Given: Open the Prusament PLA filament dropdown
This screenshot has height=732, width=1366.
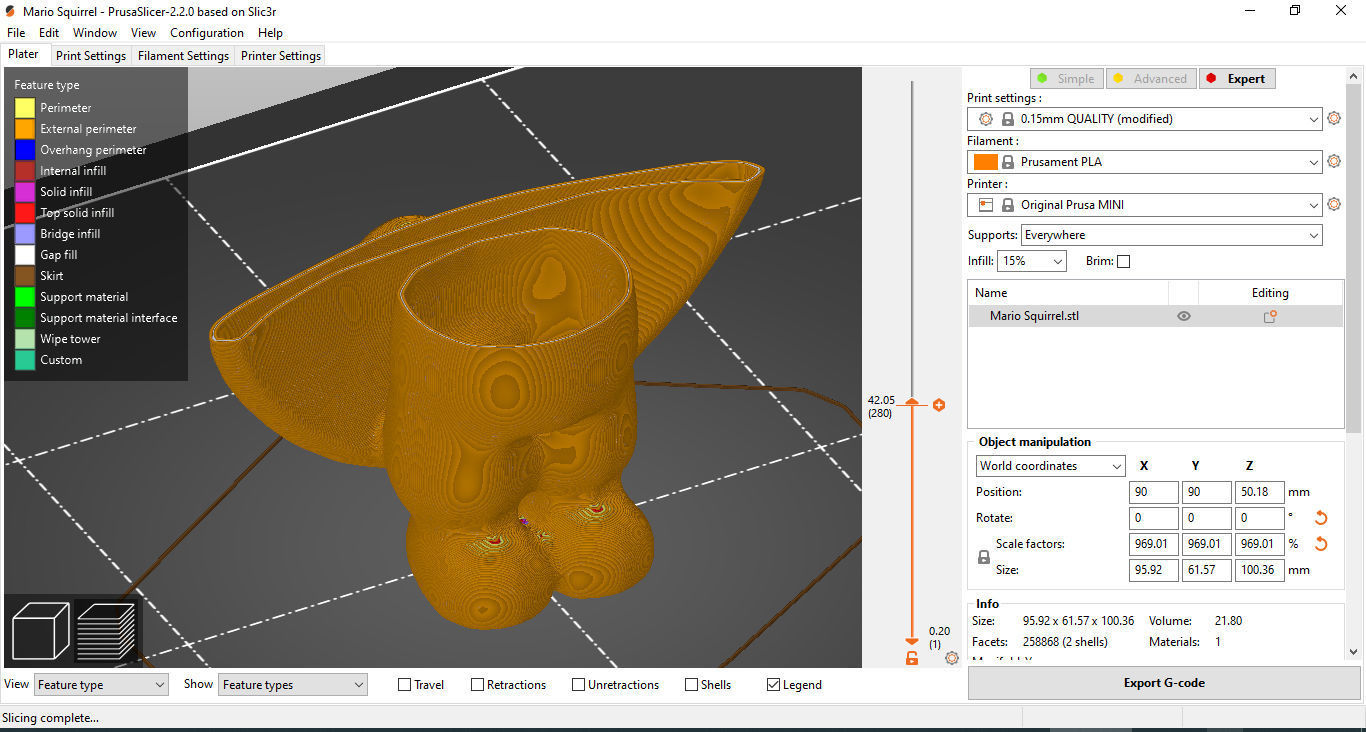Looking at the screenshot, I should 1145,162.
